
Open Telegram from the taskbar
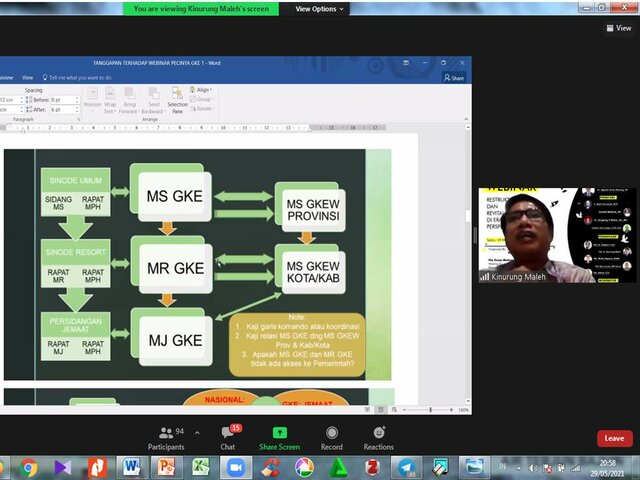click(x=407, y=467)
